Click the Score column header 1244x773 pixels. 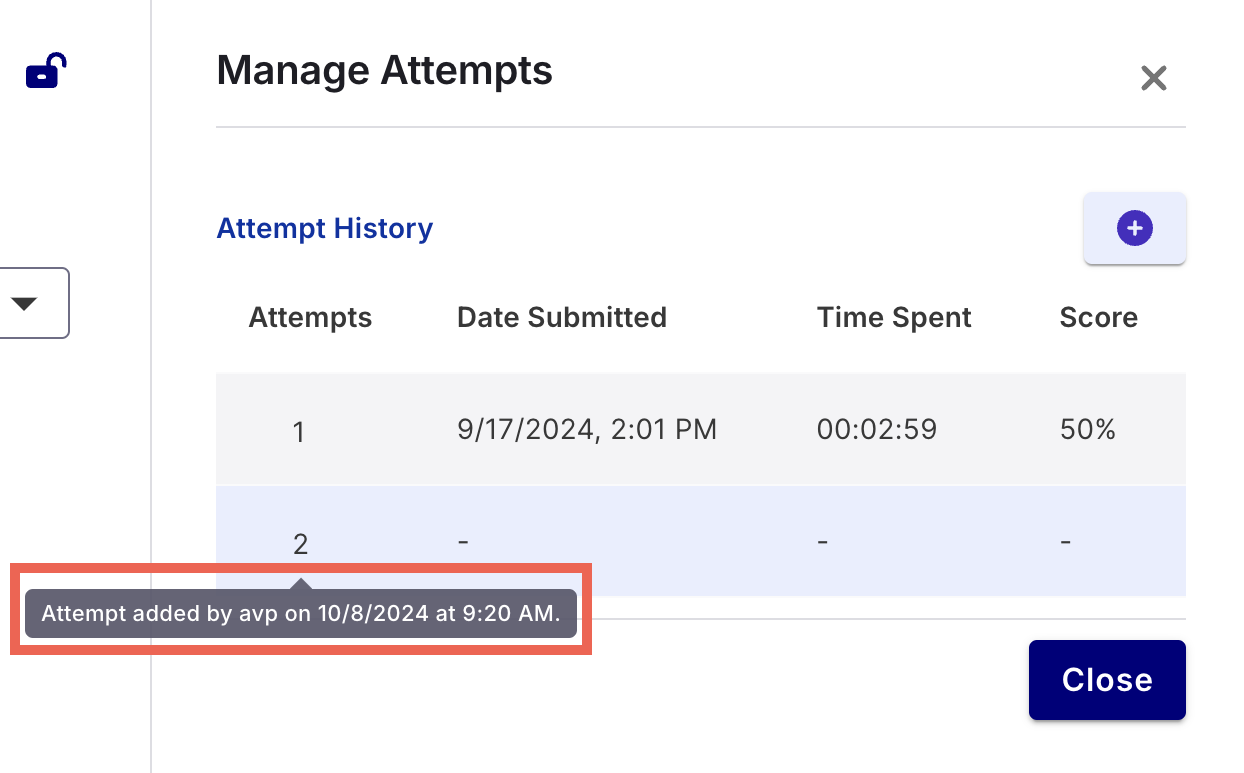[x=1098, y=318]
